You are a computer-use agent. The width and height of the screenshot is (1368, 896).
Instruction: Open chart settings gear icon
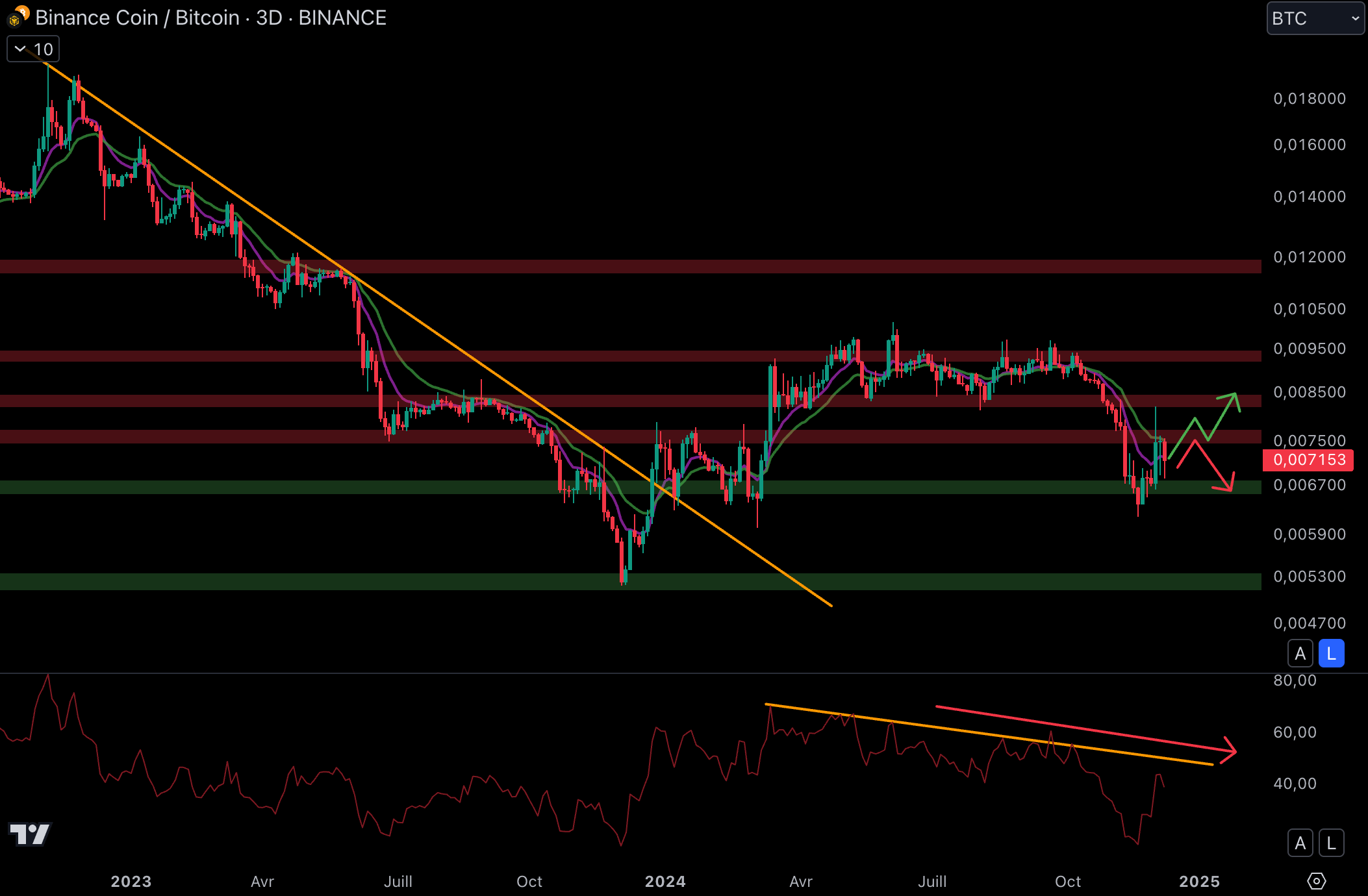[x=1316, y=881]
